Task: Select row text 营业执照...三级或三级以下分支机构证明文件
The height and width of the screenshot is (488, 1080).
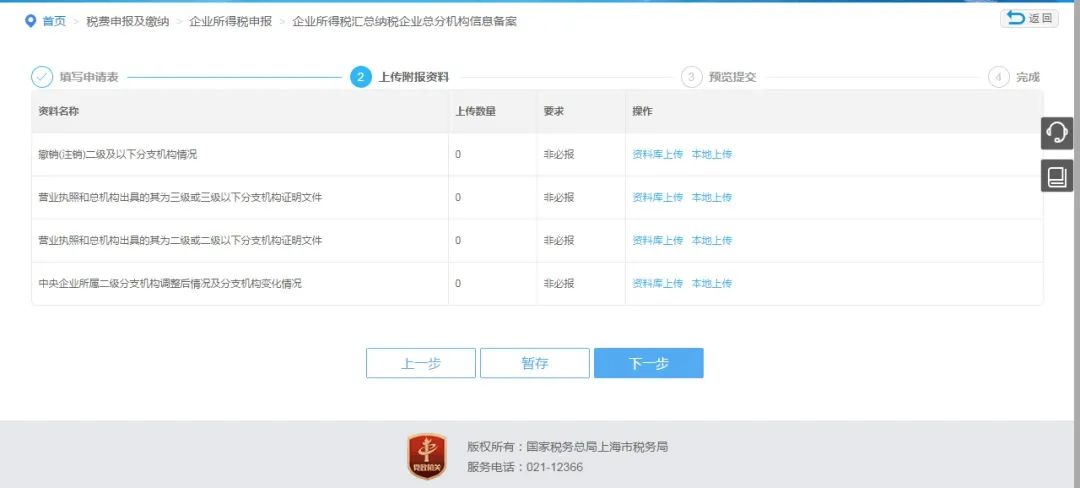Action: point(180,198)
